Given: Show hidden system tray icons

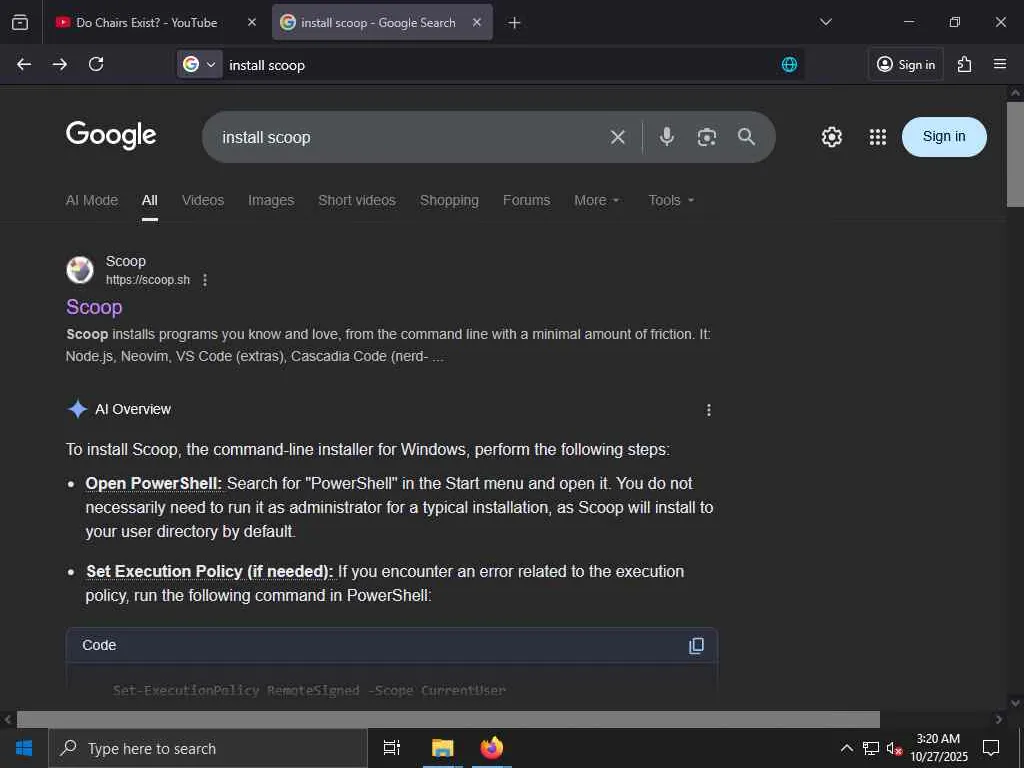Looking at the screenshot, I should [x=846, y=748].
